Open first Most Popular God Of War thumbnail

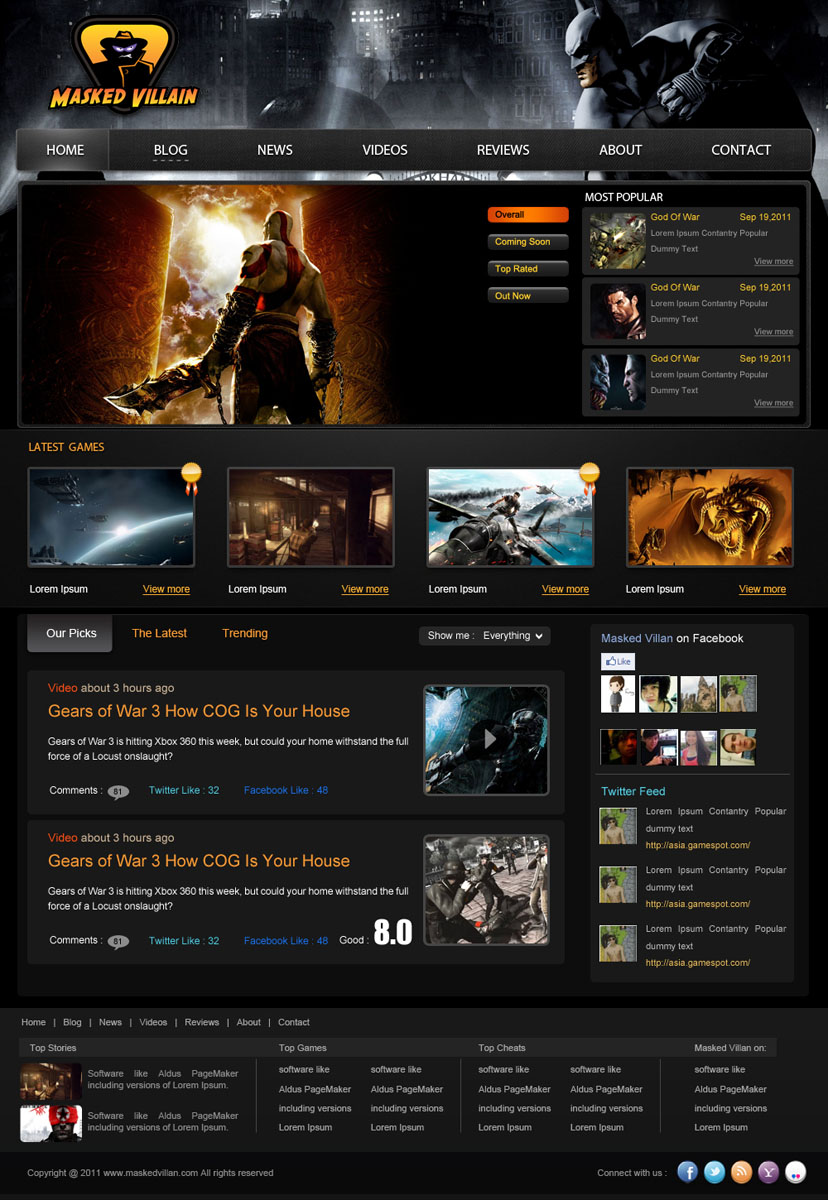click(617, 240)
